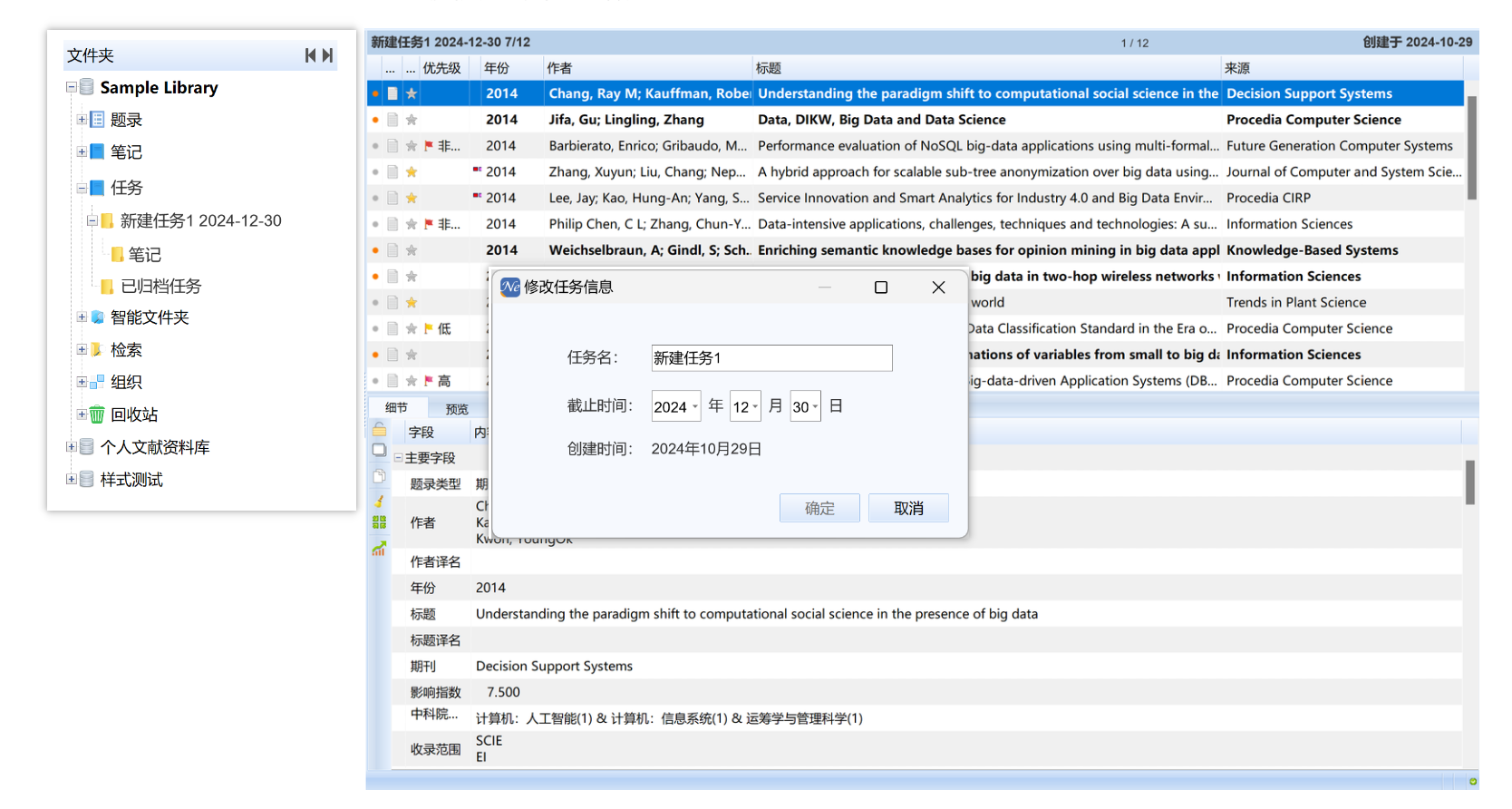Click the broom clean-up icon in detail toolbar
This screenshot has width=1512, height=809.
coord(379,500)
